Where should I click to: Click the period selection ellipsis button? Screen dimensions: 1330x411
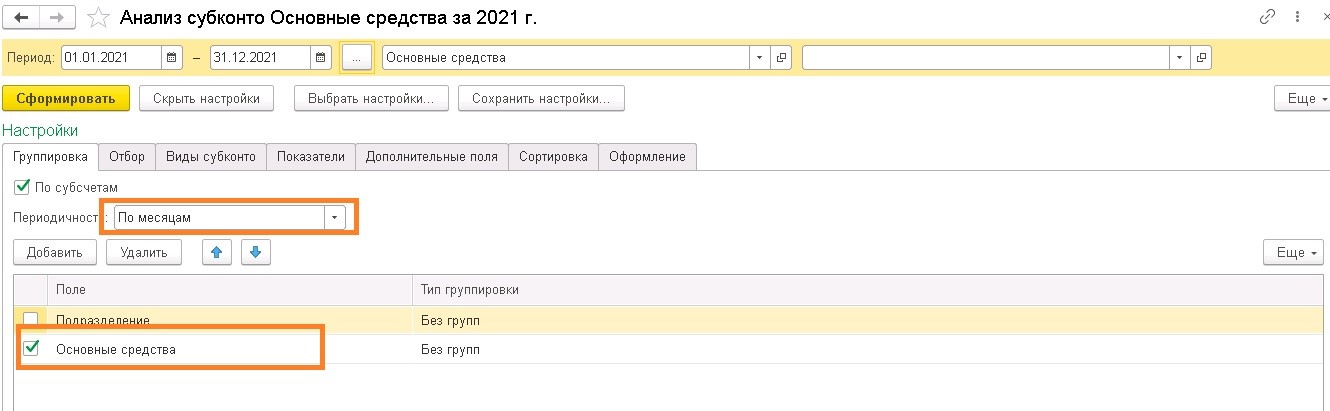point(357,58)
